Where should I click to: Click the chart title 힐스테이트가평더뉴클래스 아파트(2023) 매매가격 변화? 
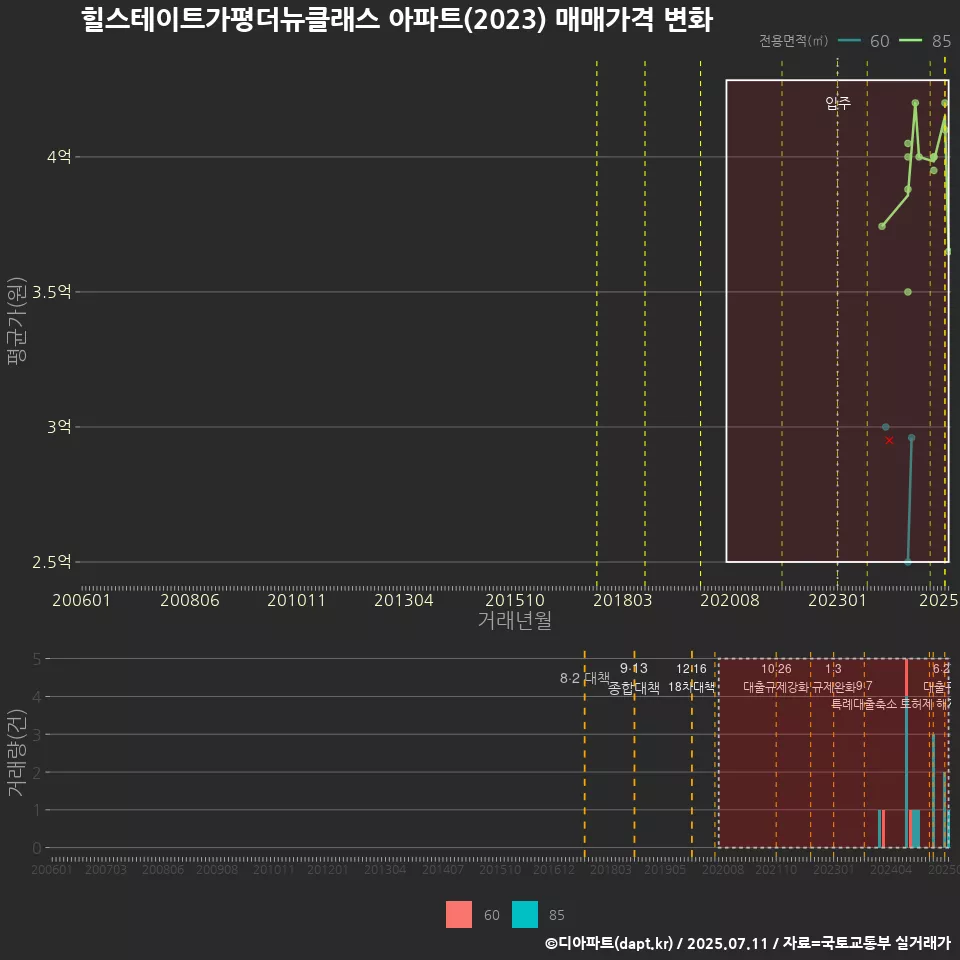pyautogui.click(x=397, y=20)
